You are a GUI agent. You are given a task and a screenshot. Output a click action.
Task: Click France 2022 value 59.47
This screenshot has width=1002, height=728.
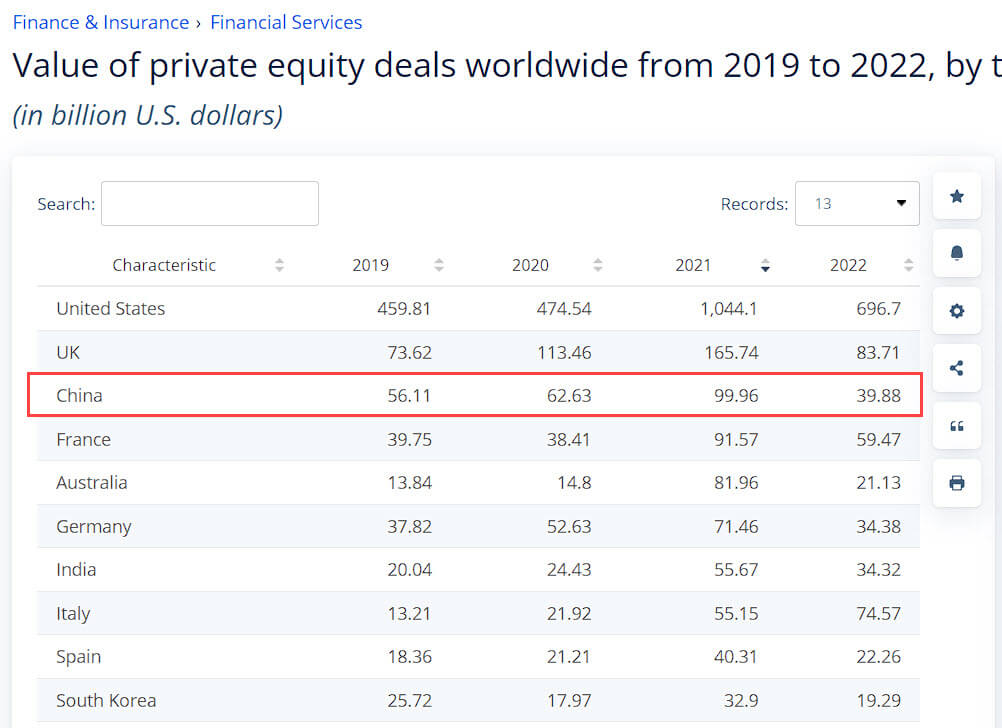point(879,440)
